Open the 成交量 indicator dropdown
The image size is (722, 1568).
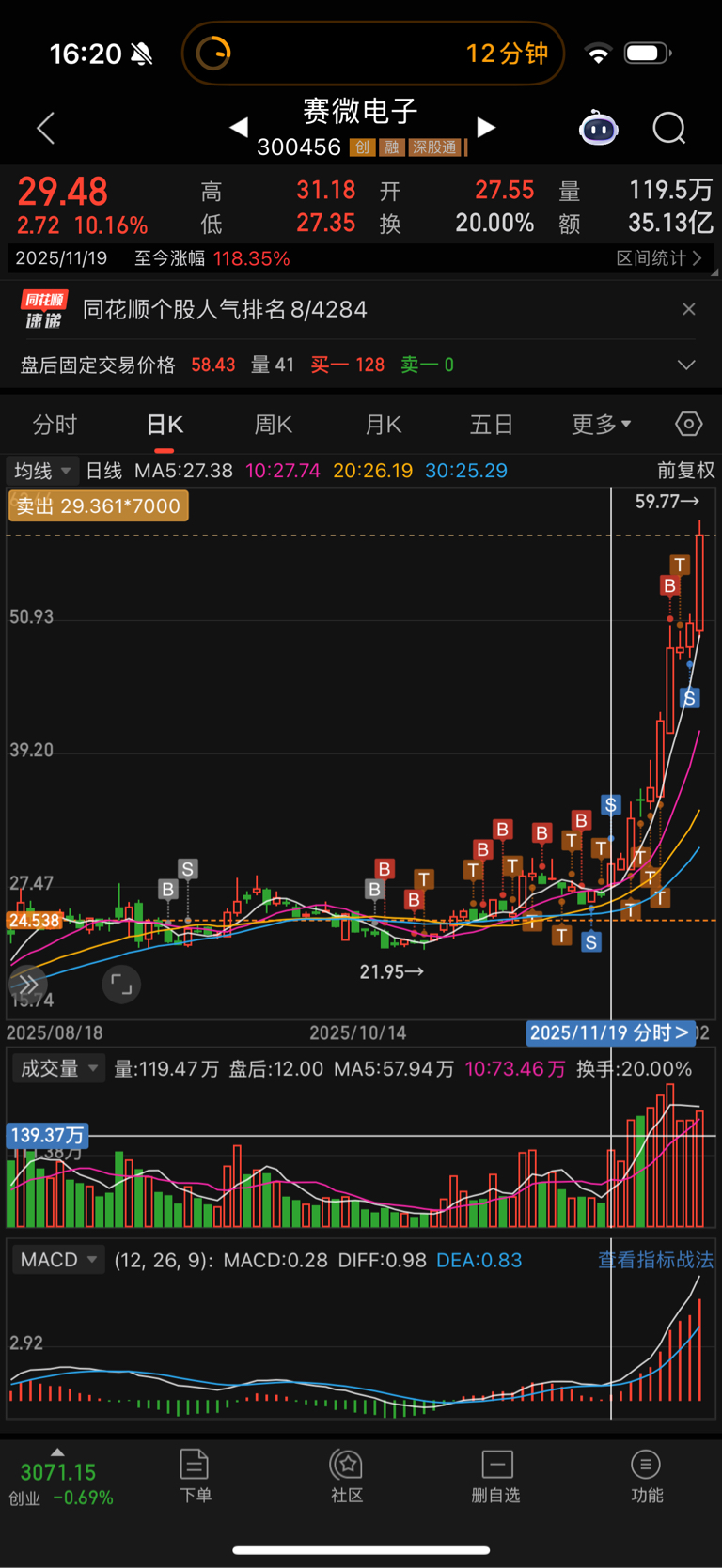pyautogui.click(x=58, y=1069)
